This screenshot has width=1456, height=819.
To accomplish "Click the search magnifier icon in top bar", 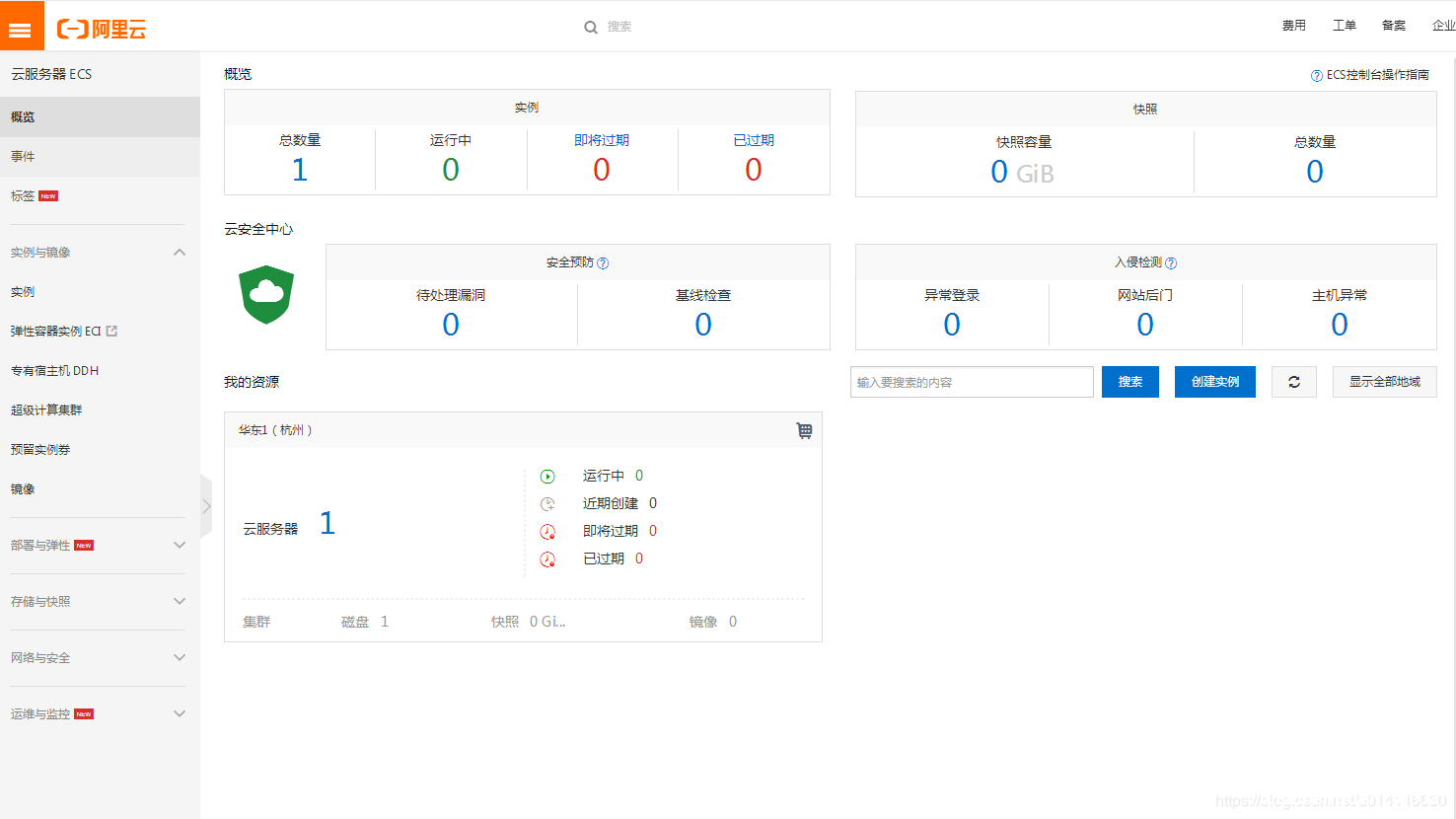I will 590,27.
